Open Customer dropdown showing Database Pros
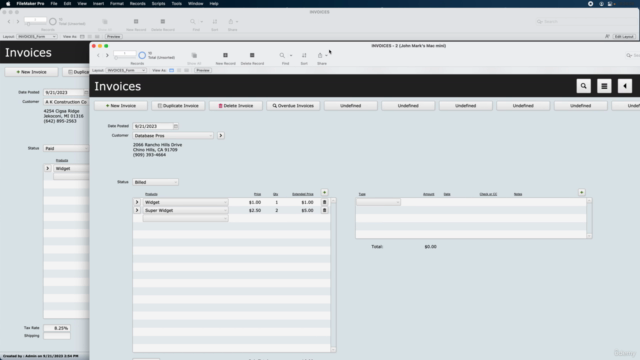Image resolution: width=640 pixels, height=360 pixels. coord(173,136)
